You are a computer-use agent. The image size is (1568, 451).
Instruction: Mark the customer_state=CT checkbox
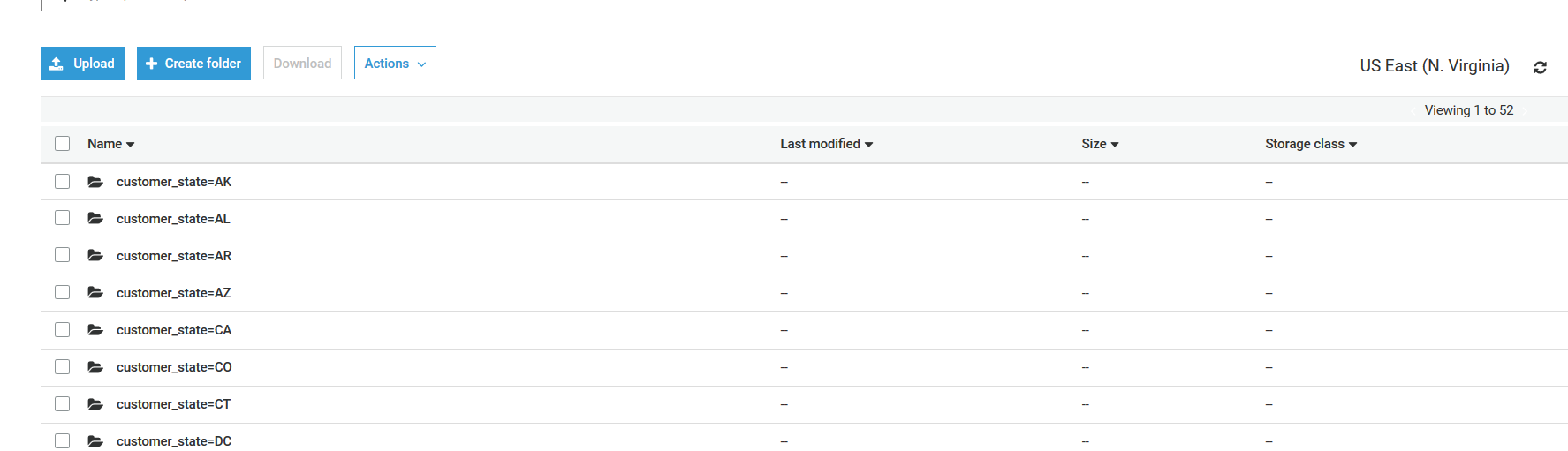pyautogui.click(x=62, y=403)
